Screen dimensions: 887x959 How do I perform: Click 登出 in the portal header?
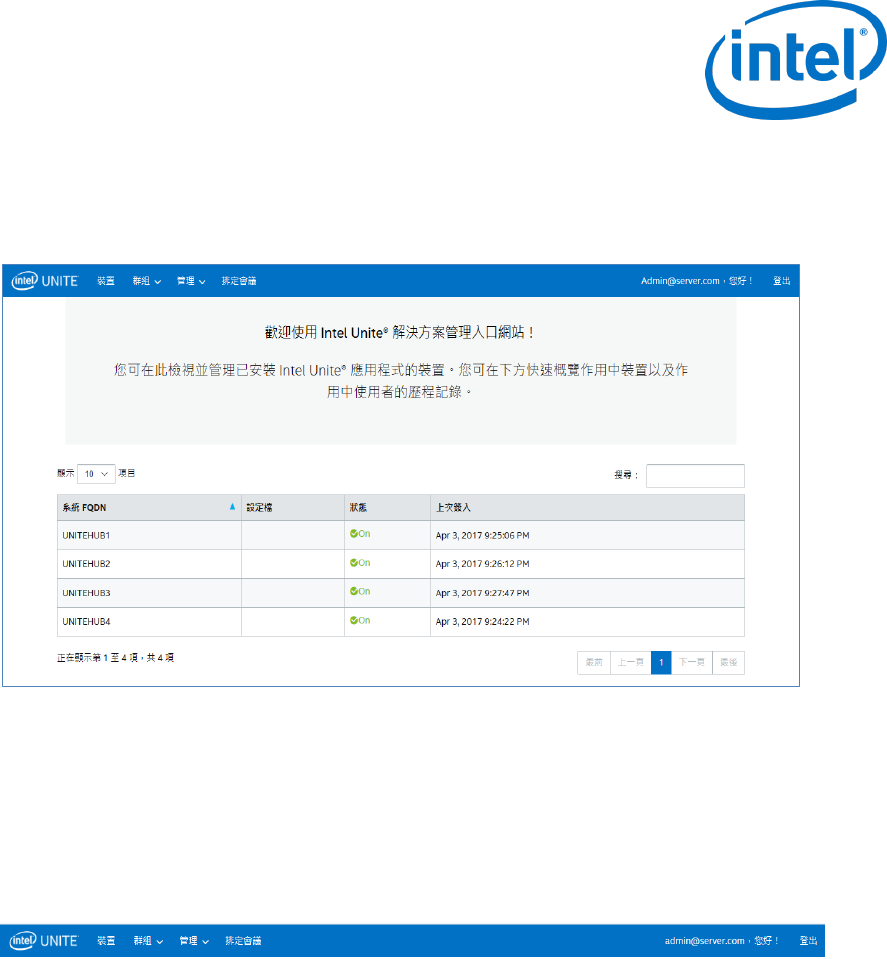click(x=782, y=281)
